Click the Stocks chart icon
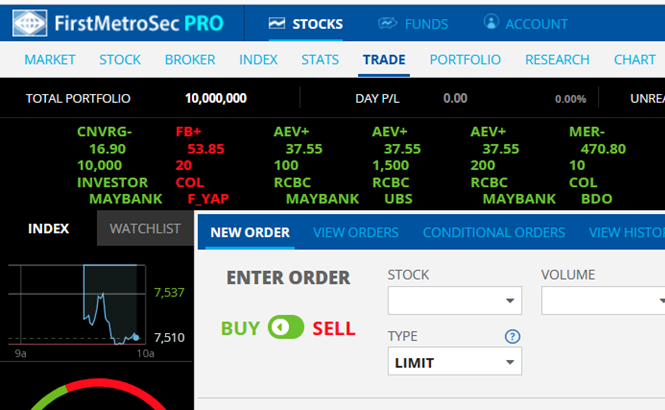The height and width of the screenshot is (410, 665). [277, 23]
